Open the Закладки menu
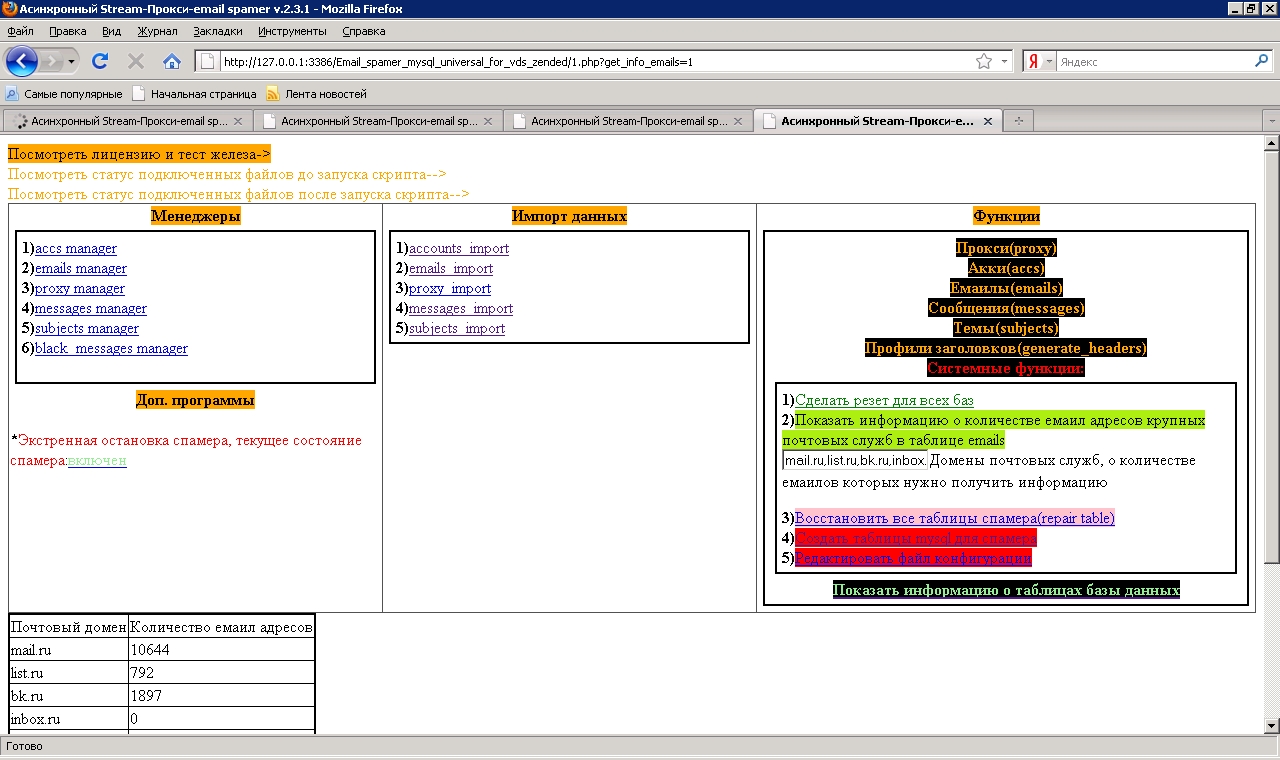Screen dimensions: 1280x760 (217, 31)
